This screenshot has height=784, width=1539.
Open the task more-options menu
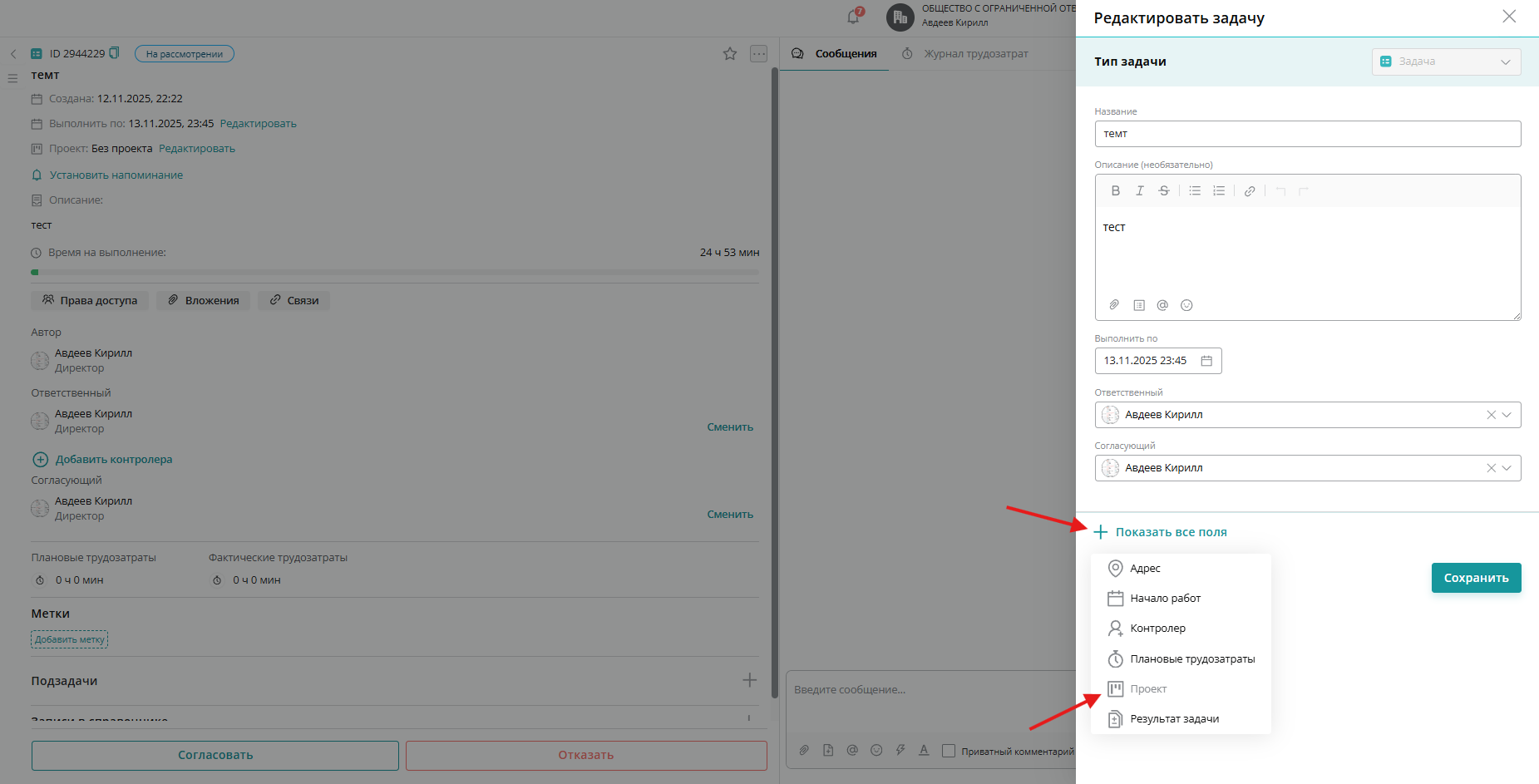[x=758, y=54]
